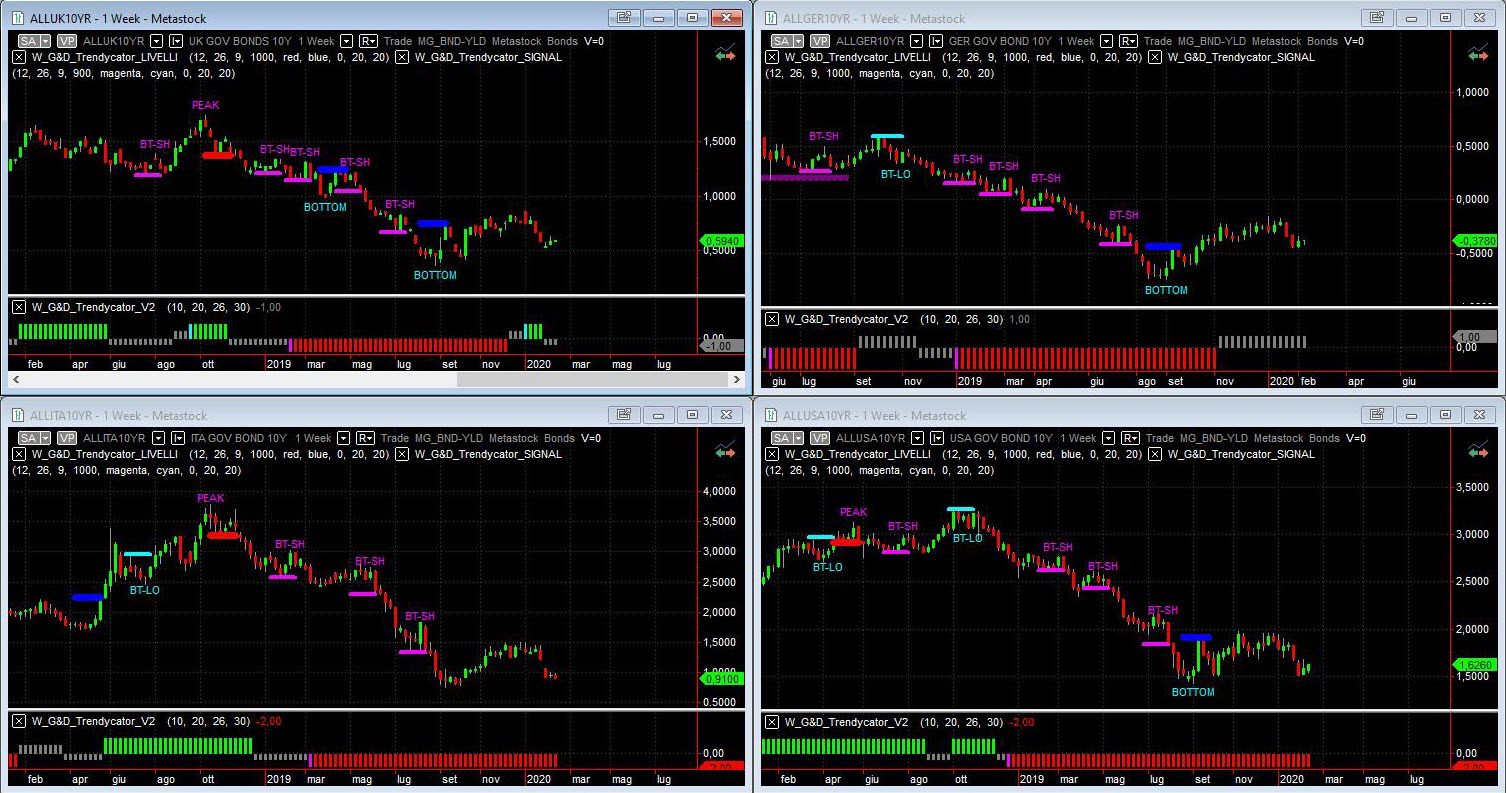This screenshot has height=793, width=1506.
Task: Detach the ALLGER10YR window using pop-out icon
Action: click(1377, 17)
